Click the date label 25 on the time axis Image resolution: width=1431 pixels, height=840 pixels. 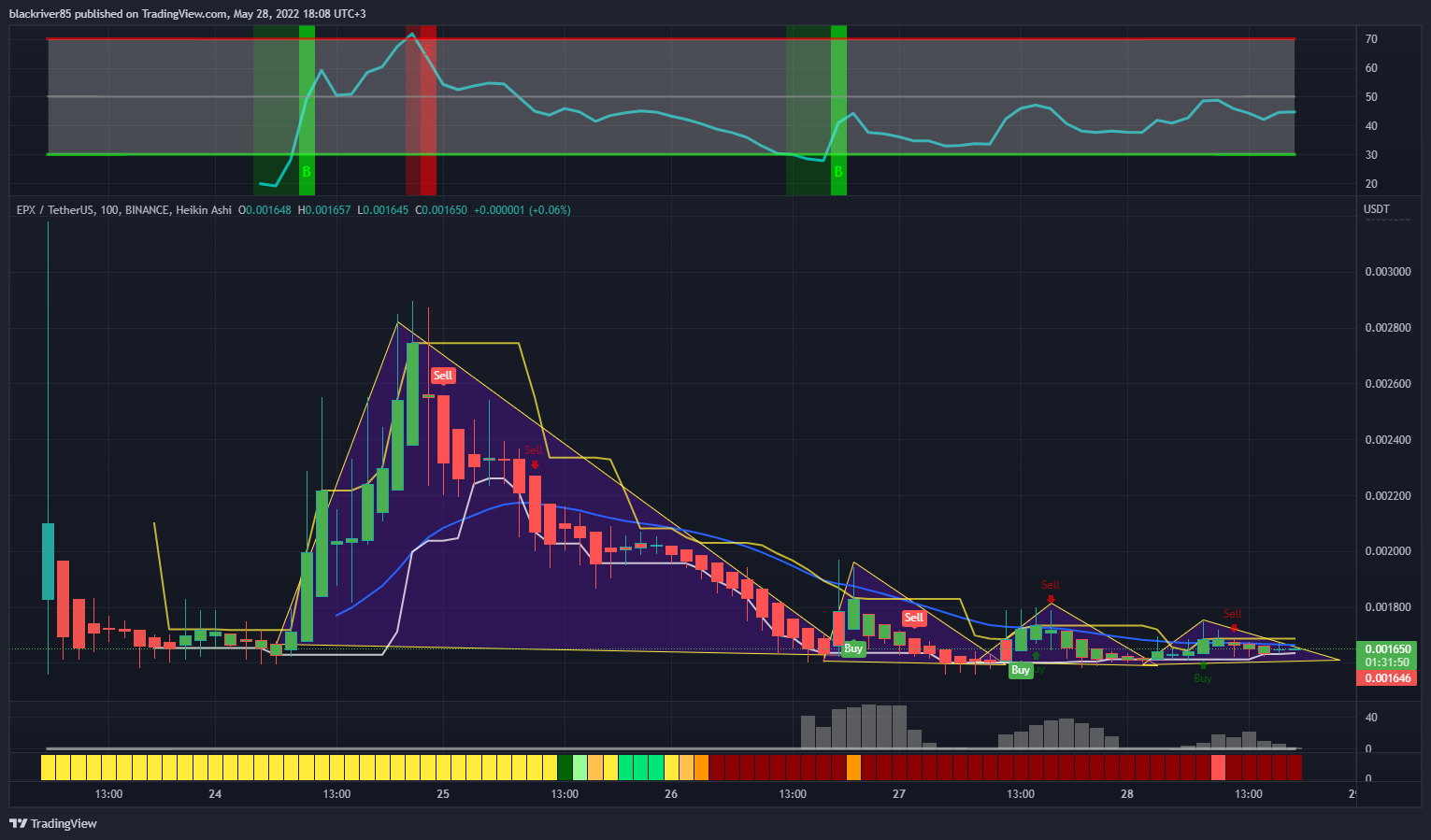point(443,794)
